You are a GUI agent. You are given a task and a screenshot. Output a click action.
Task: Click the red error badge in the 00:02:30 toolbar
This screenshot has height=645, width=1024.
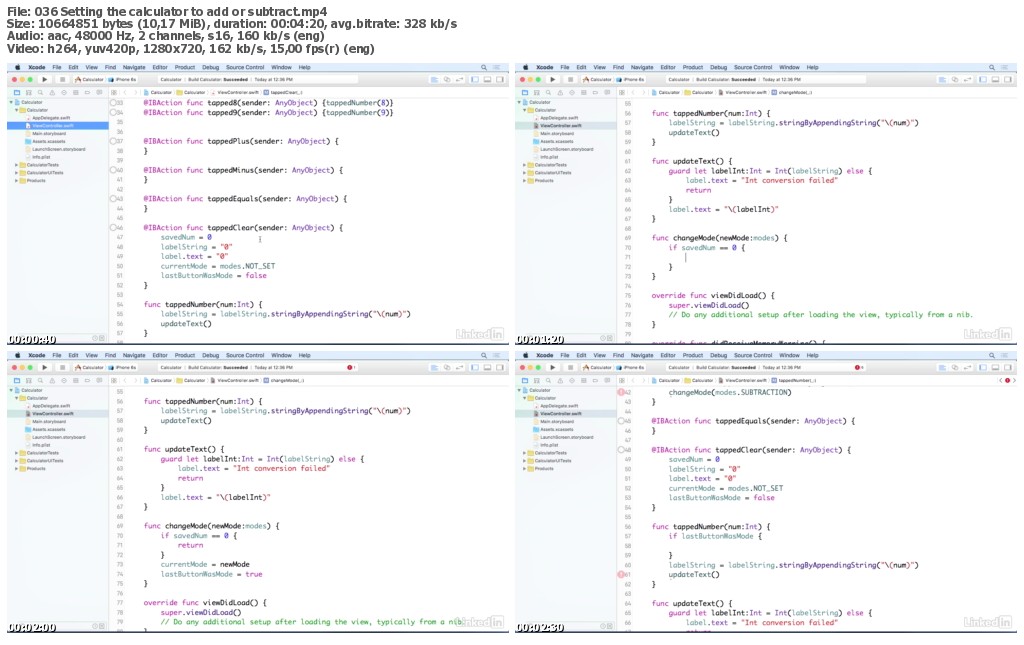[858, 368]
